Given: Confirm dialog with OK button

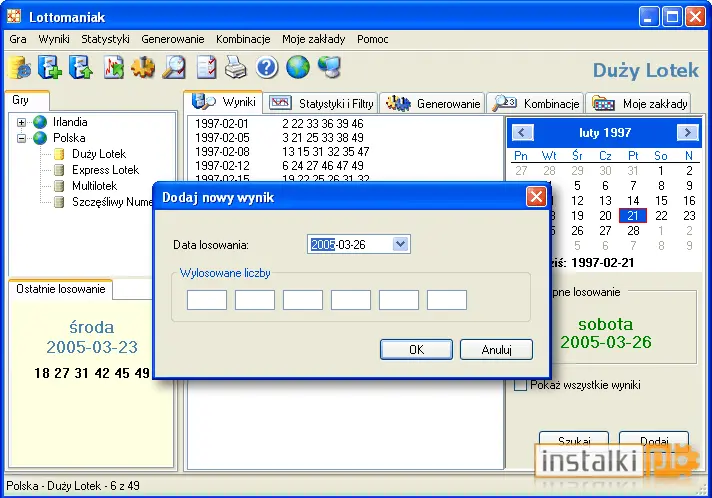Looking at the screenshot, I should (x=416, y=350).
